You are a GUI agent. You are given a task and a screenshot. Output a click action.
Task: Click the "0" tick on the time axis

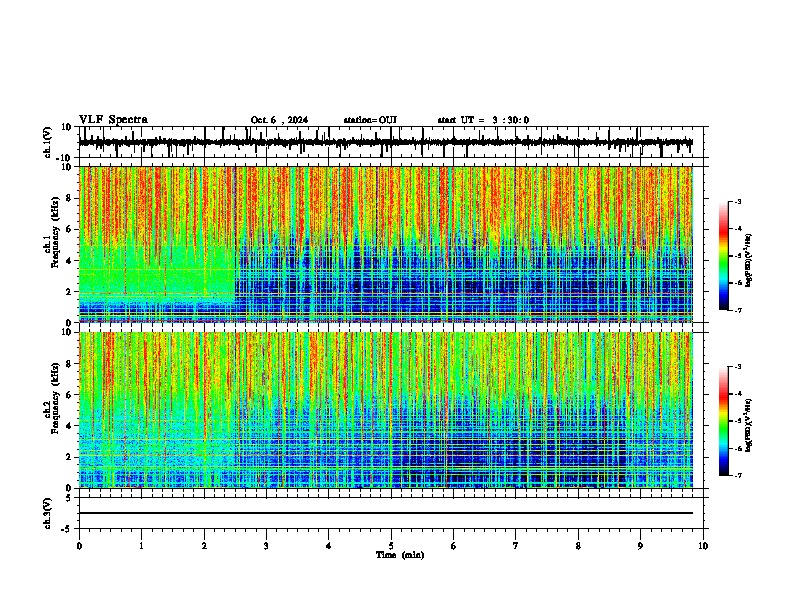point(79,546)
